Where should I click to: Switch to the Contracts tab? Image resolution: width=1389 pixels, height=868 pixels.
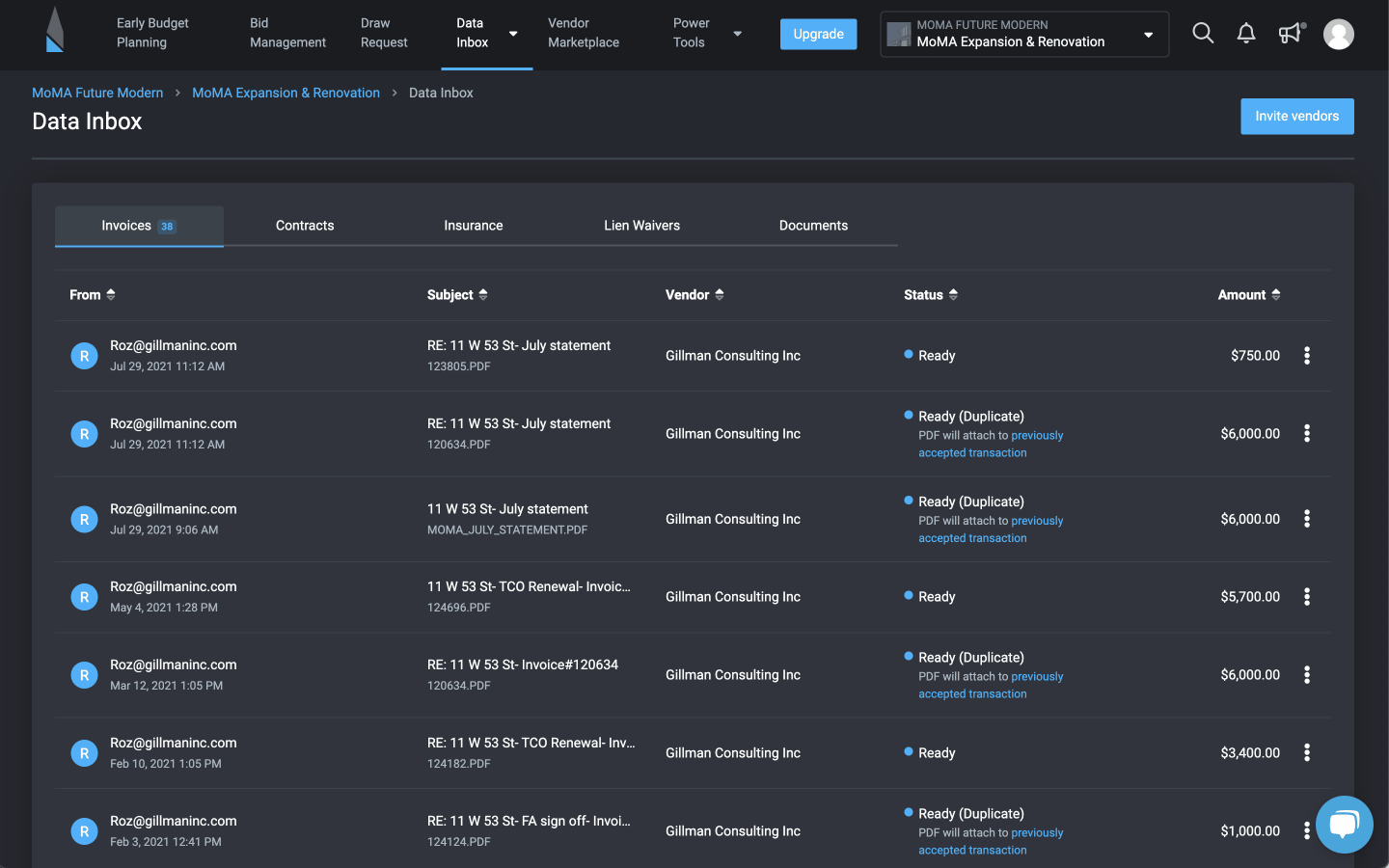click(x=305, y=226)
